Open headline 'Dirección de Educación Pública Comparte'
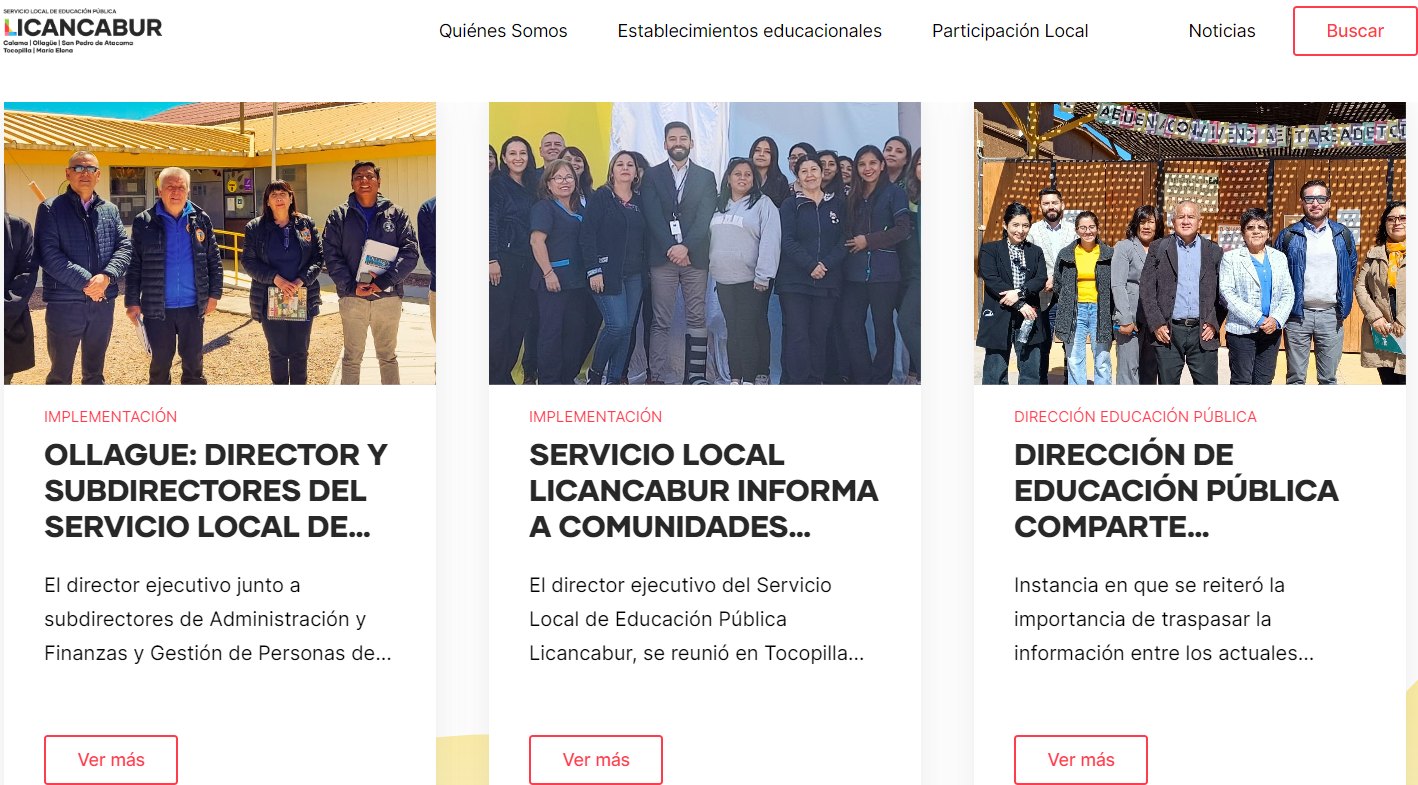The image size is (1418, 785). point(1176,491)
